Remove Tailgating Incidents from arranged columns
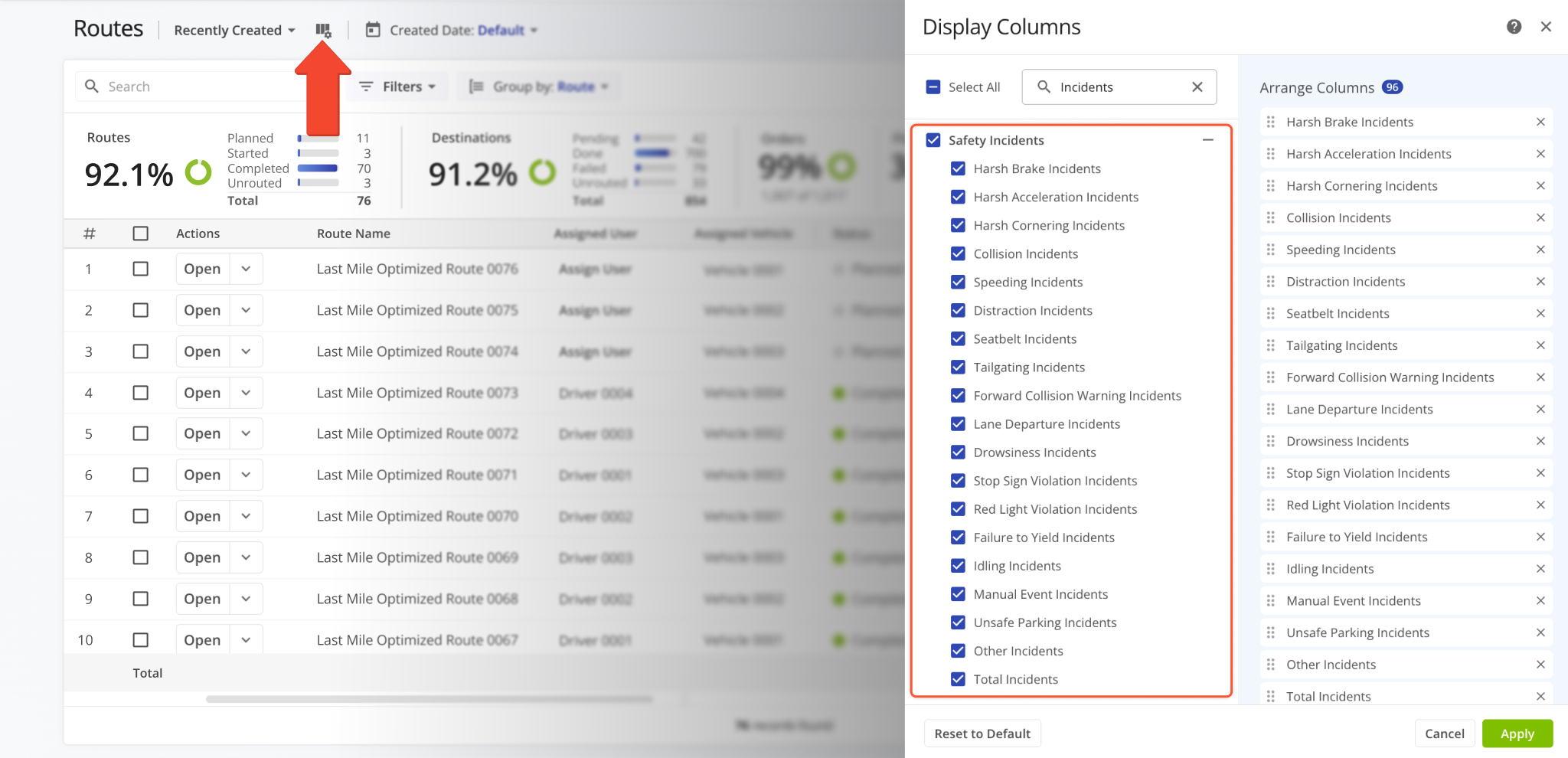This screenshot has height=758, width=1568. [1540, 345]
